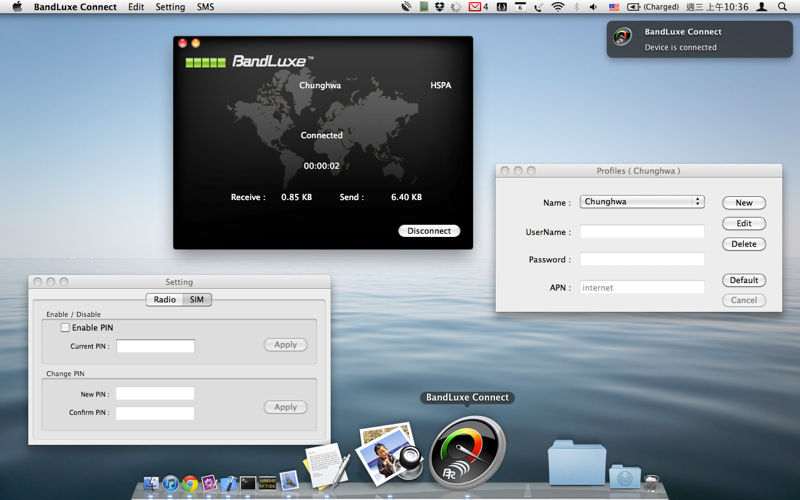
Task: Click the 'HSPA' network type label
Action: pos(441,85)
